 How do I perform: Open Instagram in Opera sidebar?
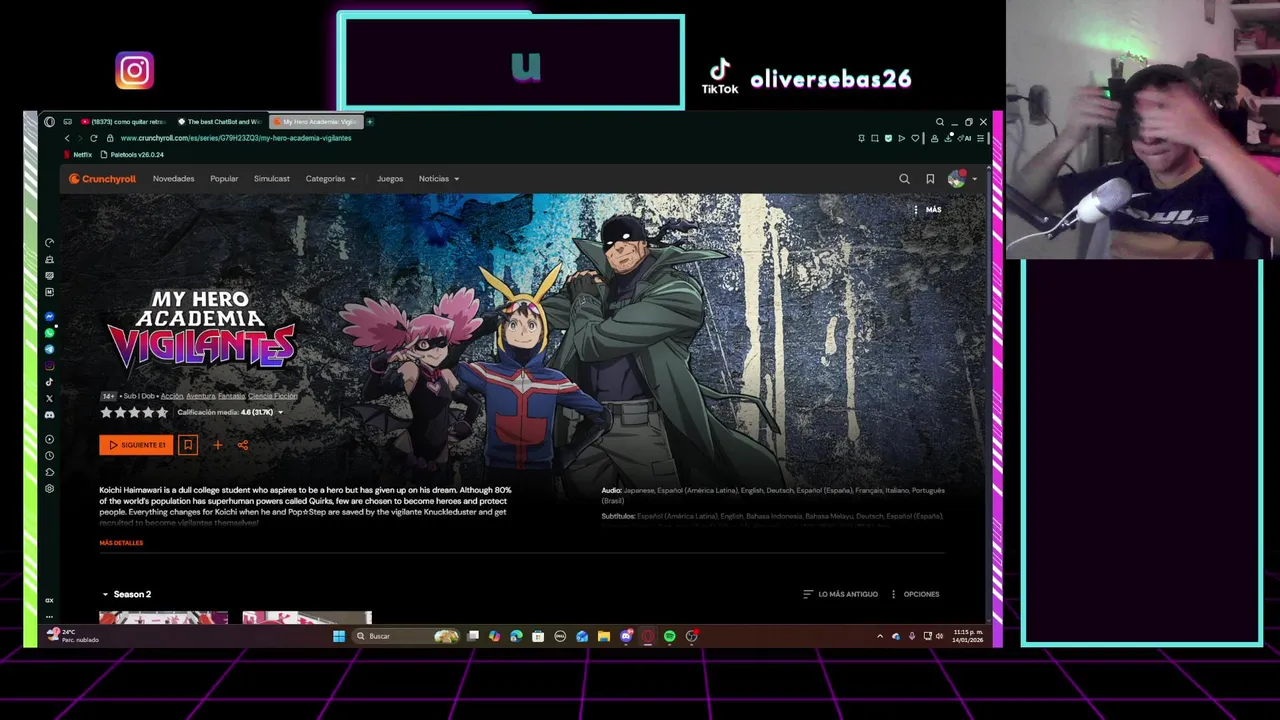click(x=49, y=366)
